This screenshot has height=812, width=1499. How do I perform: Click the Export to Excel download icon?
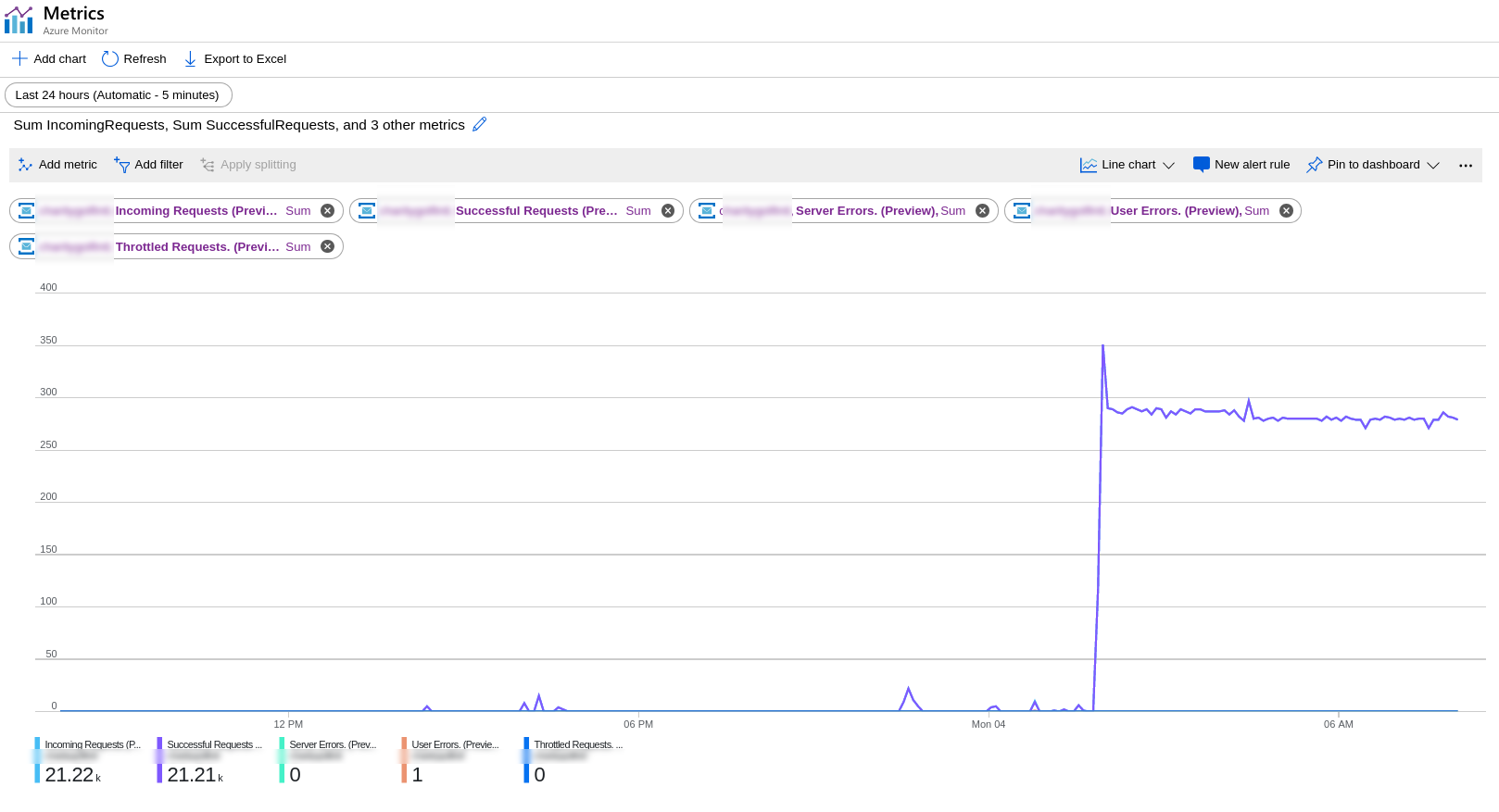[190, 58]
